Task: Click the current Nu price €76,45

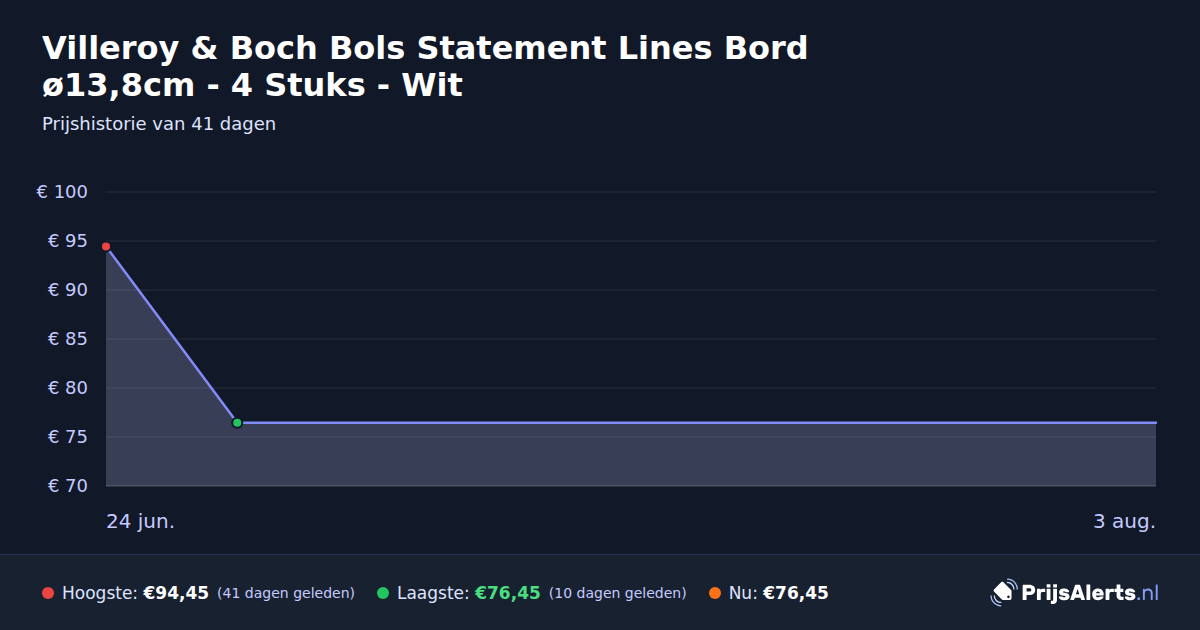Action: 796,593
